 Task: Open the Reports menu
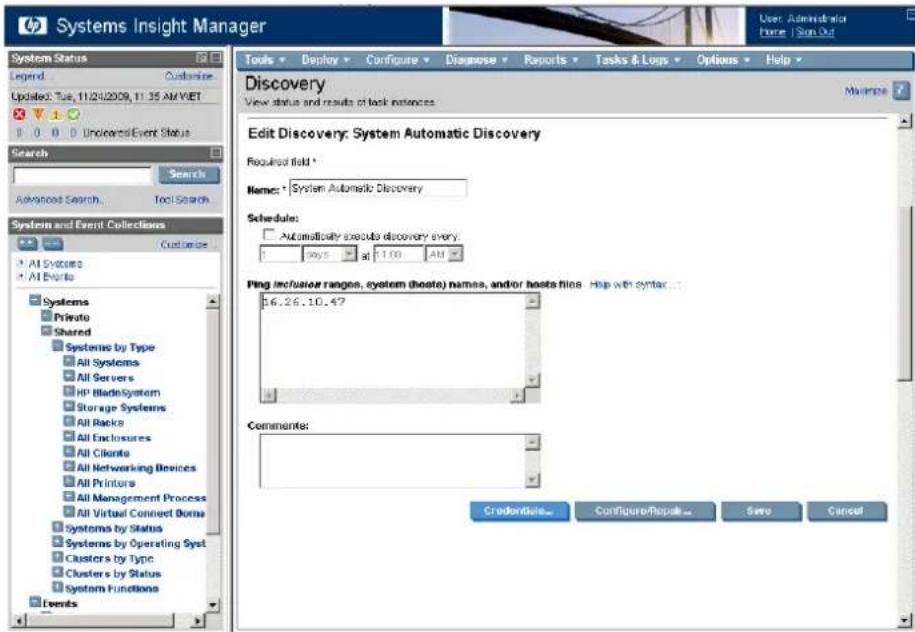551,60
